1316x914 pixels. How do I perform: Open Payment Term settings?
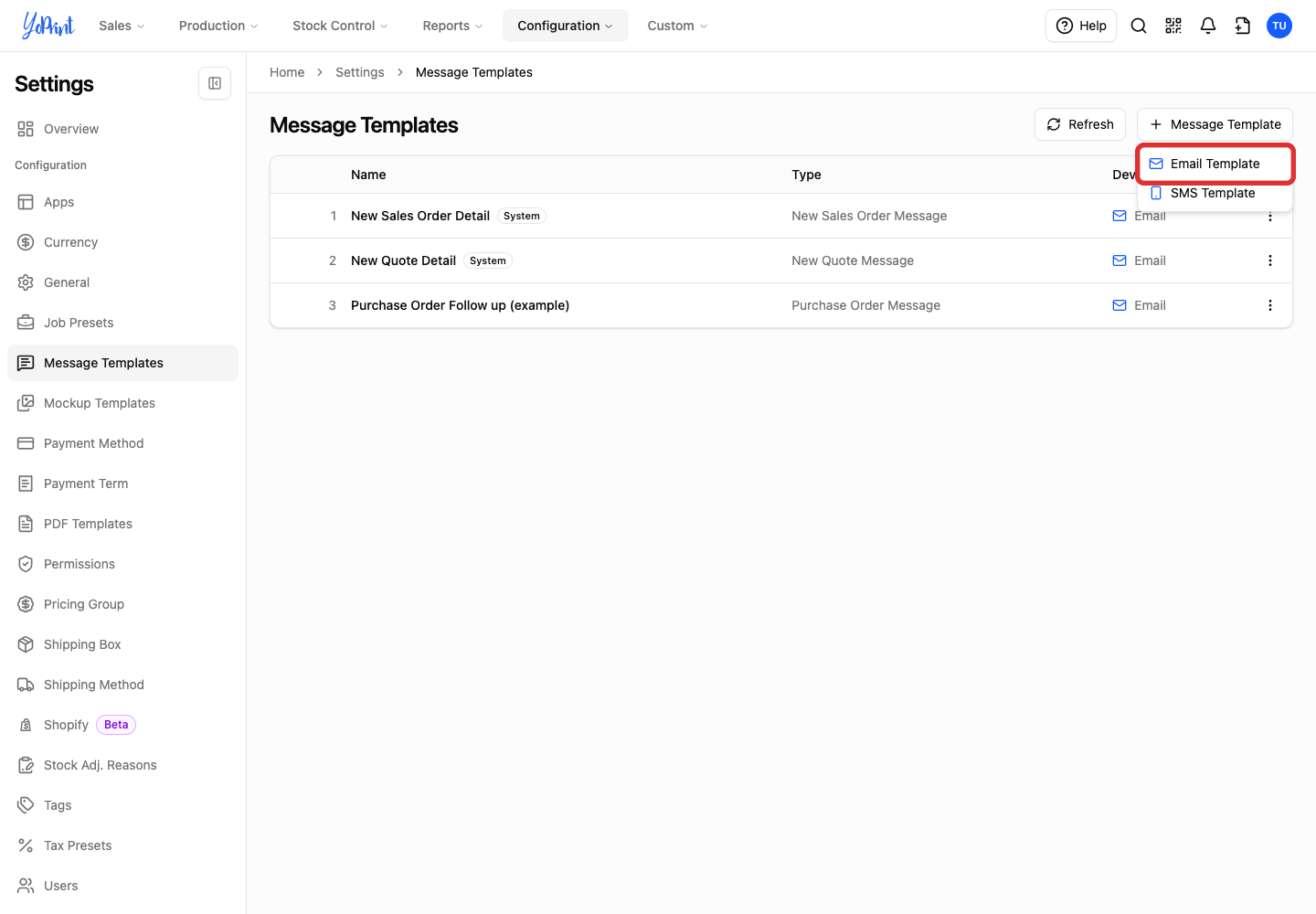tap(122, 484)
